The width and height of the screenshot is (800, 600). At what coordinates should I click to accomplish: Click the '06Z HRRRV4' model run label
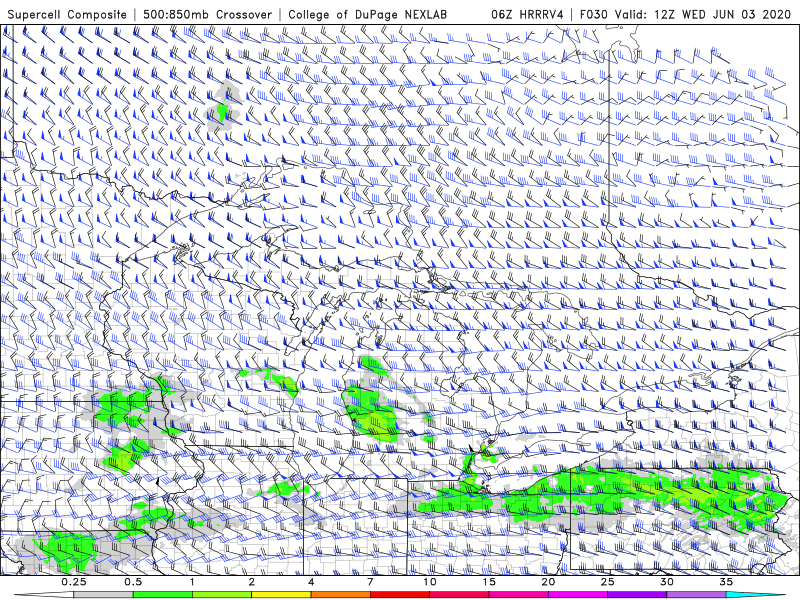pos(527,14)
